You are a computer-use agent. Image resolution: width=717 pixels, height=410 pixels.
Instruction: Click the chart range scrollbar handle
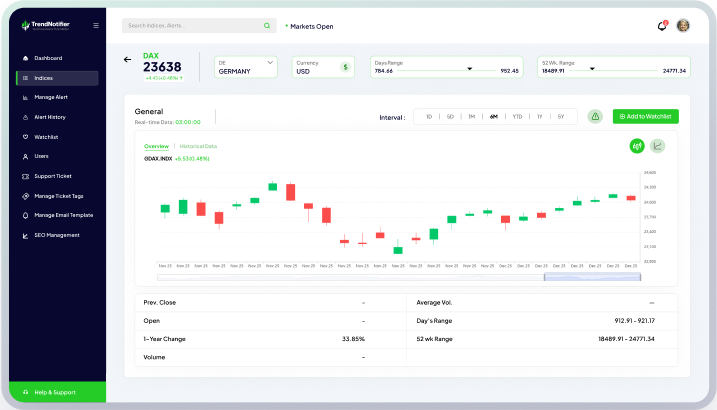pyautogui.click(x=584, y=277)
